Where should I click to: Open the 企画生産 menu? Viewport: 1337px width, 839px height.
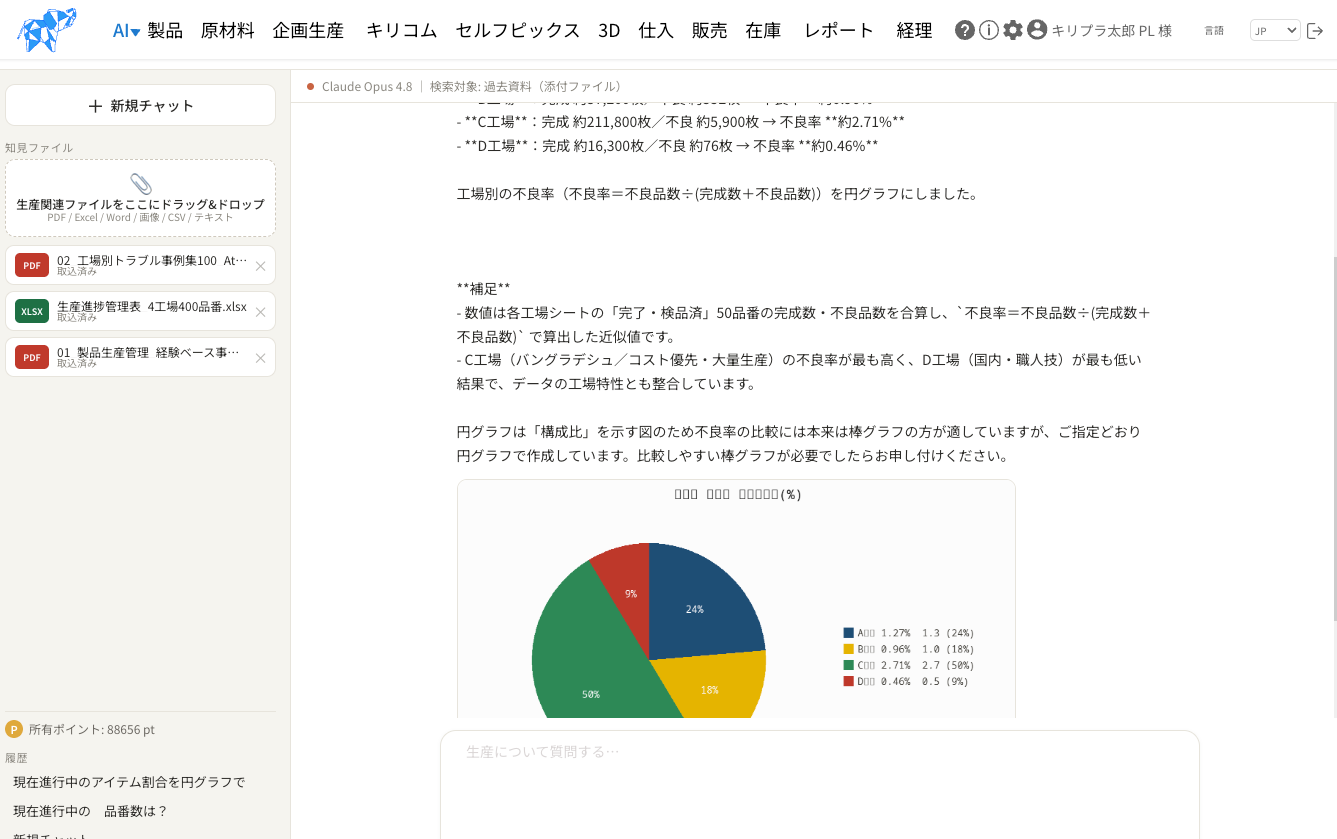tap(308, 31)
